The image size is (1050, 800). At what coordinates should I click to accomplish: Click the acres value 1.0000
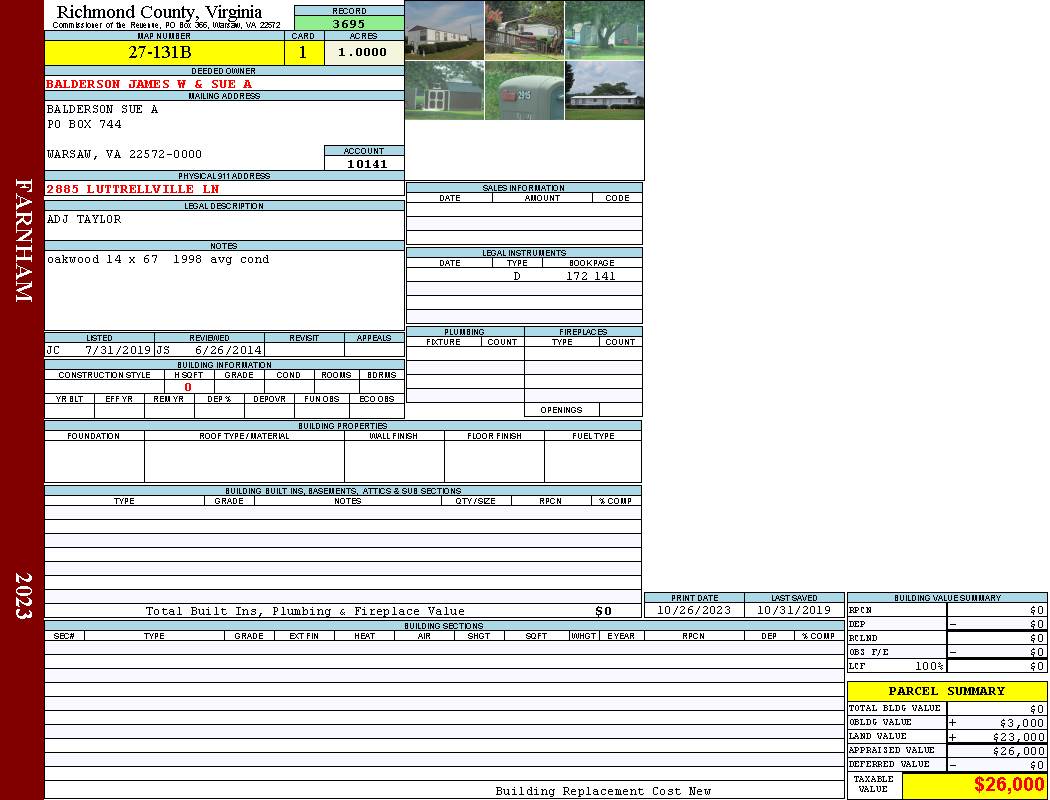pyautogui.click(x=362, y=53)
